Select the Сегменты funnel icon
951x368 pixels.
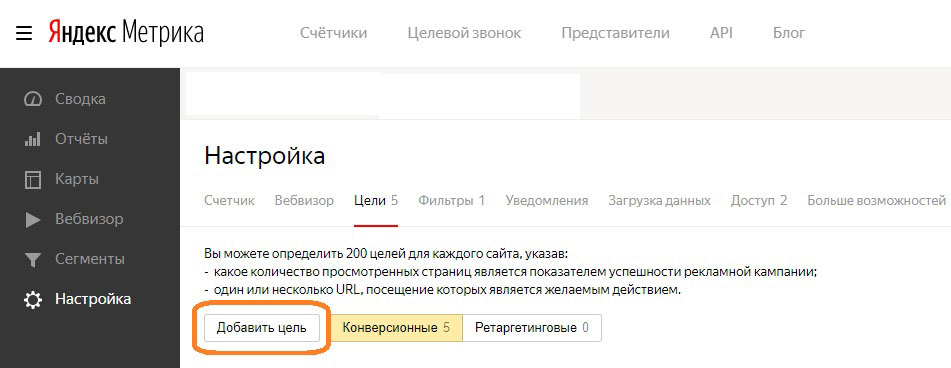pyautogui.click(x=32, y=259)
